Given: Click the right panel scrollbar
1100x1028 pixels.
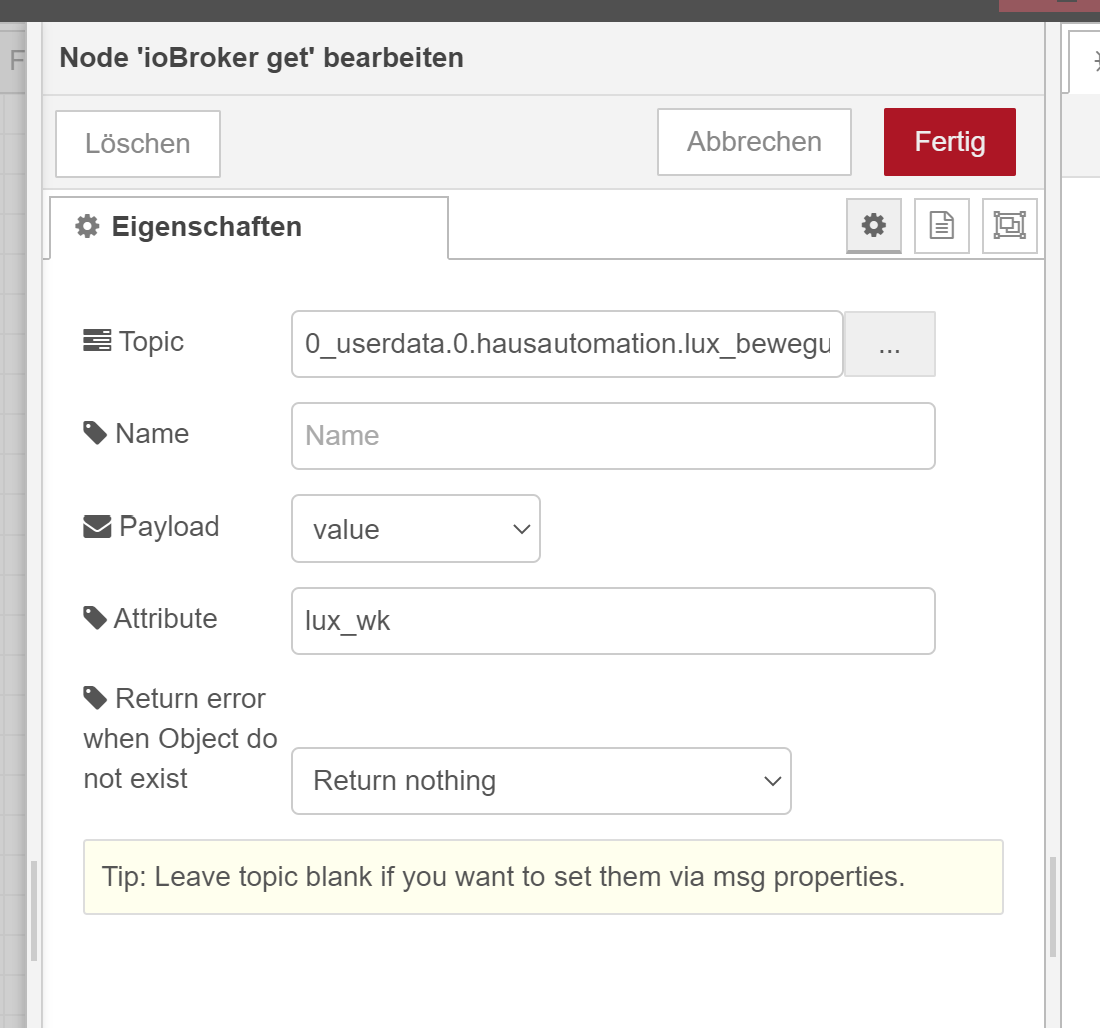Looking at the screenshot, I should tap(1053, 907).
